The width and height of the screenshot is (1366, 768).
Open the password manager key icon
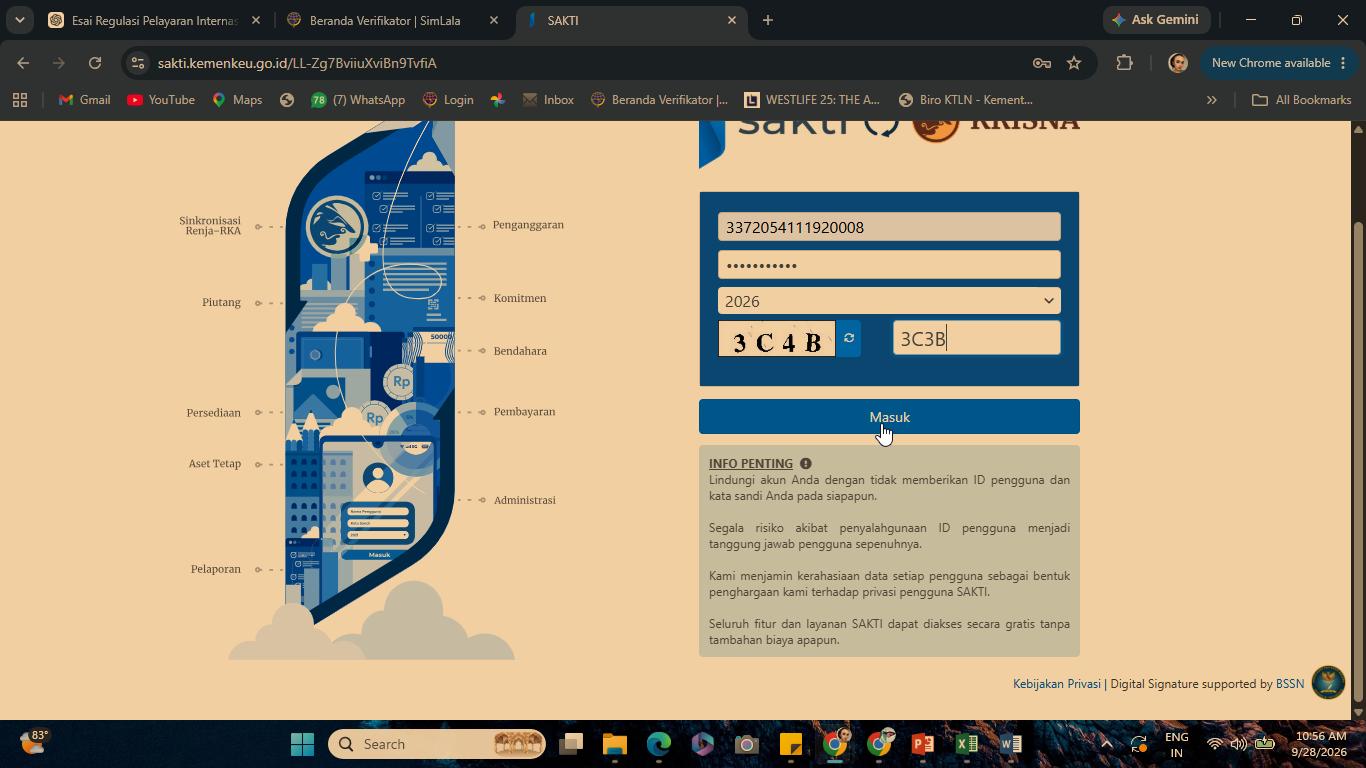click(1041, 63)
